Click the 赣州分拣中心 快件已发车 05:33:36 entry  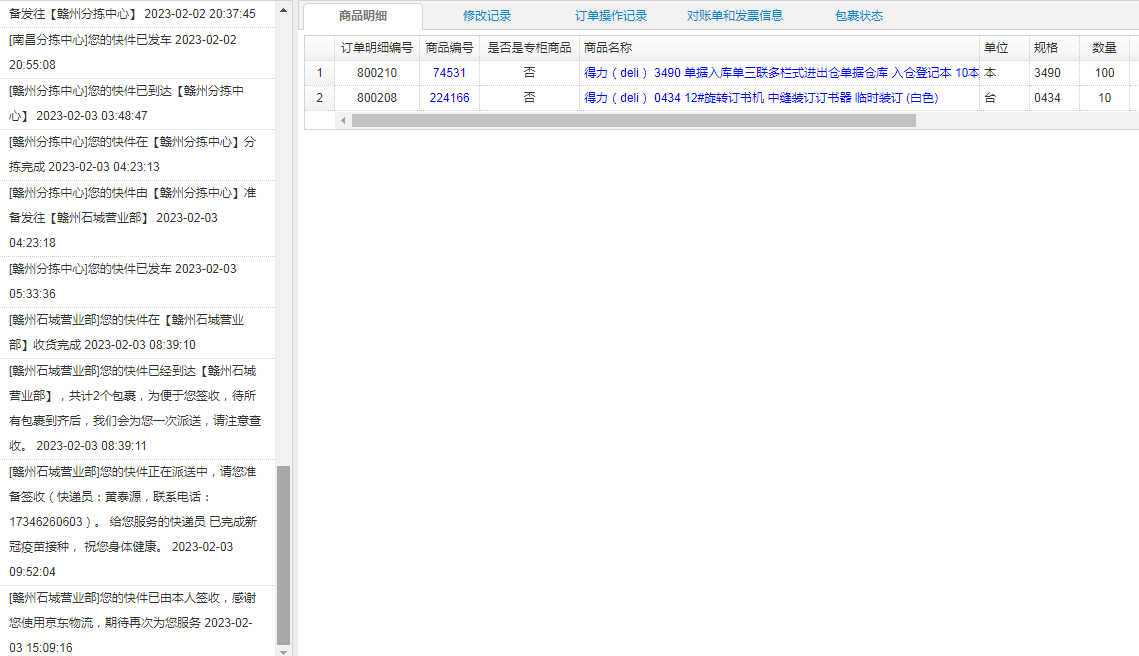[137, 281]
